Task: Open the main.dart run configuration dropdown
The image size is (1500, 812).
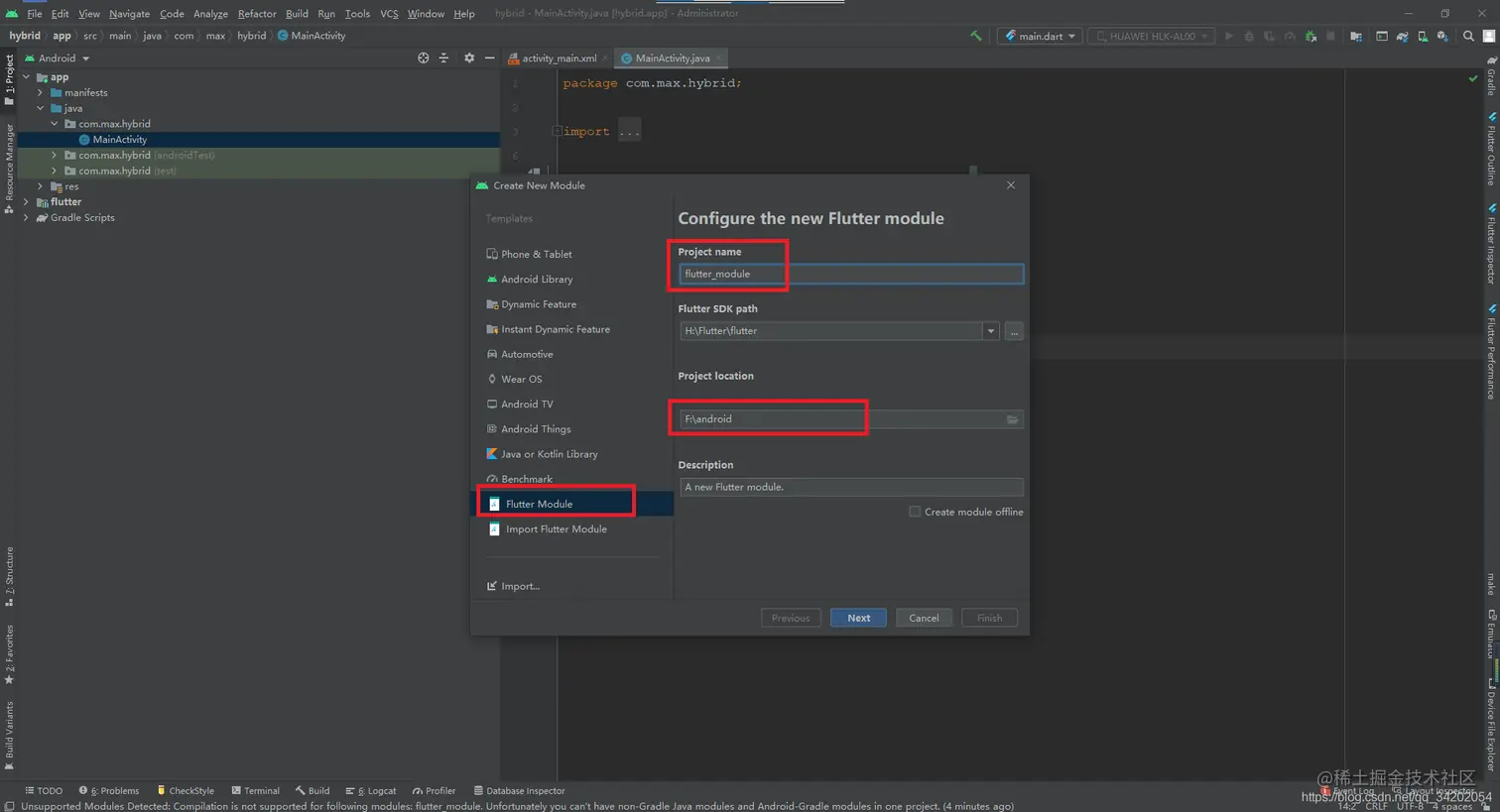Action: [1039, 36]
